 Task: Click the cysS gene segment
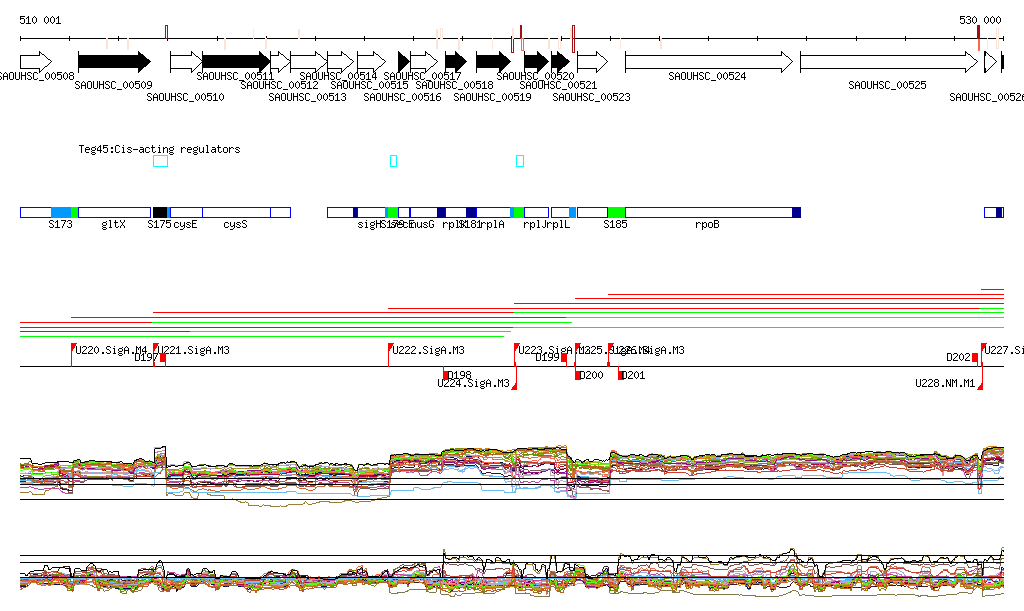pyautogui.click(x=236, y=212)
